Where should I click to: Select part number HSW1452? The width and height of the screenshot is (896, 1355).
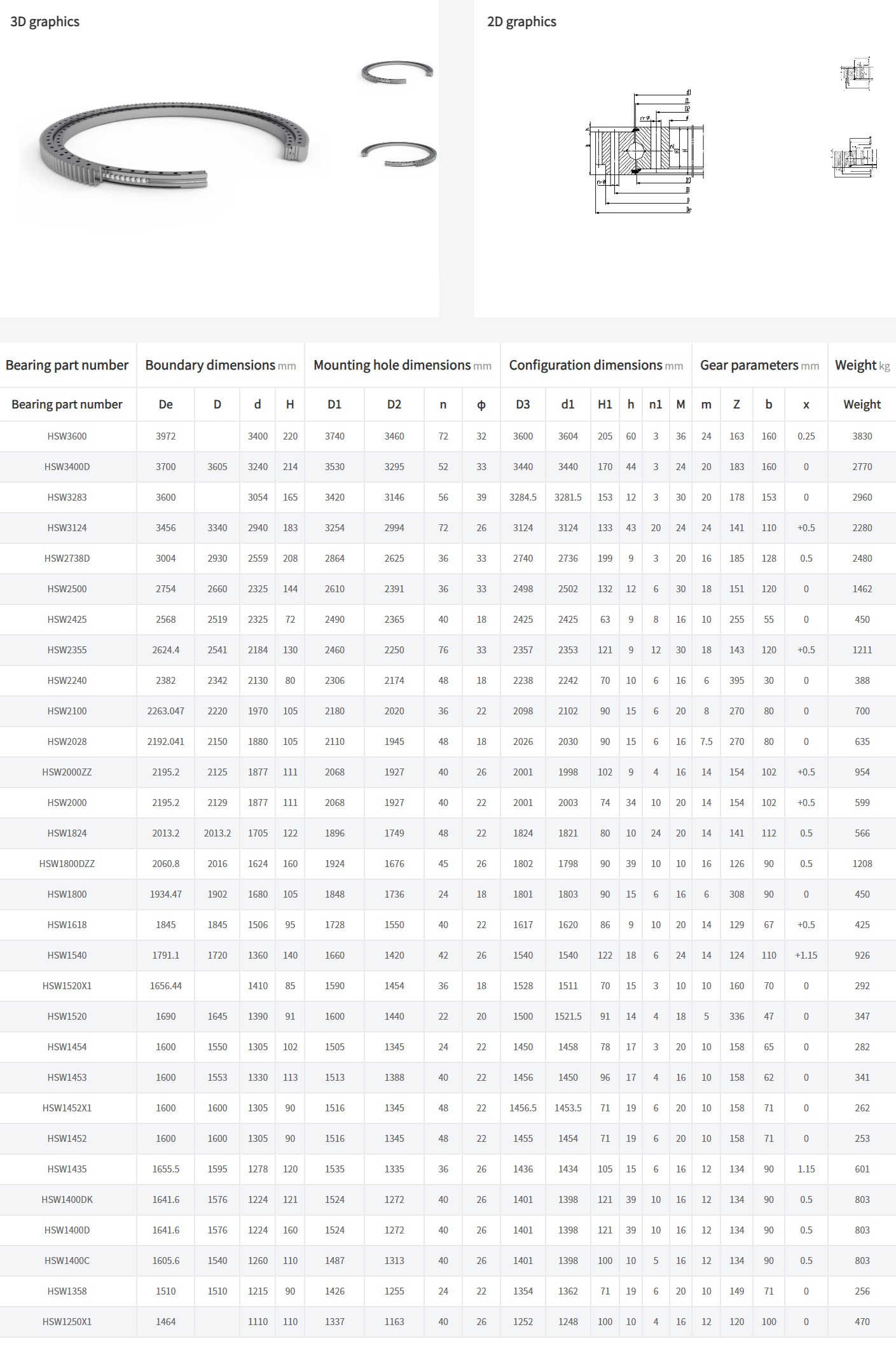point(67,1139)
